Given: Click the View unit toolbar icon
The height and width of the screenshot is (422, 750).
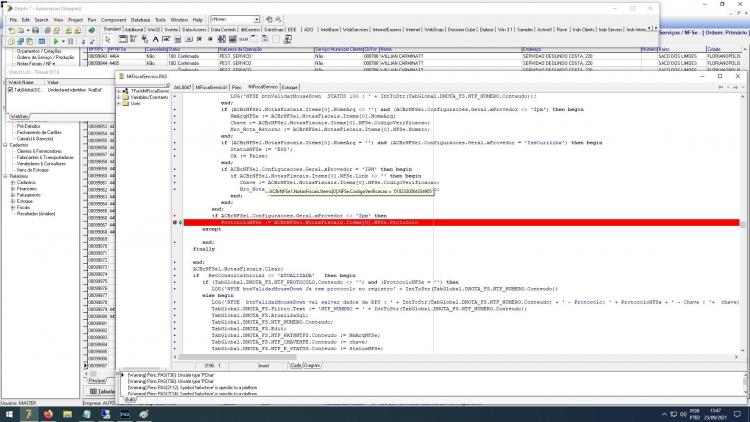Looking at the screenshot, I should tap(11, 42).
